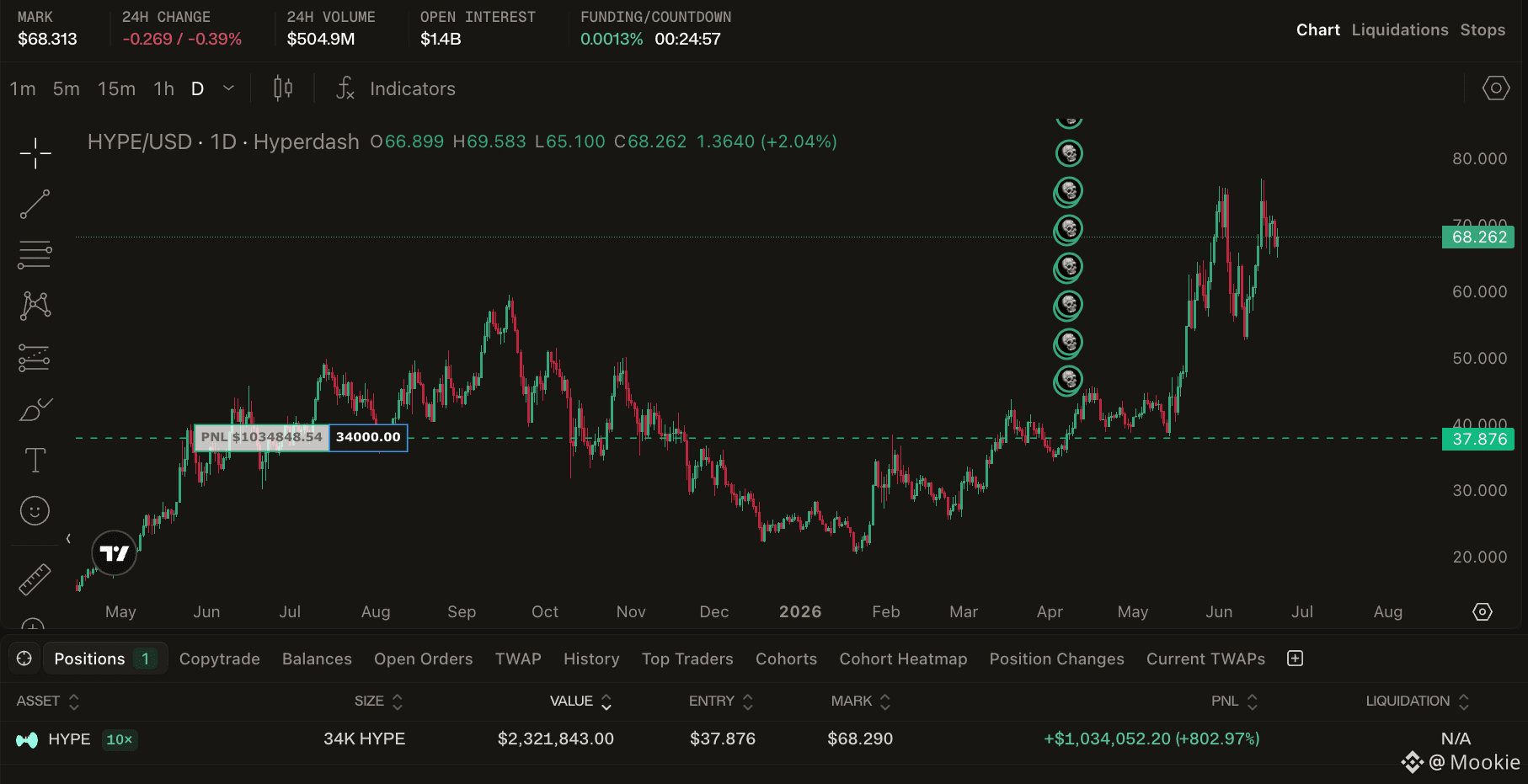Viewport: 1528px width, 784px height.
Task: Sort positions by ENTRY column
Action: click(x=721, y=701)
